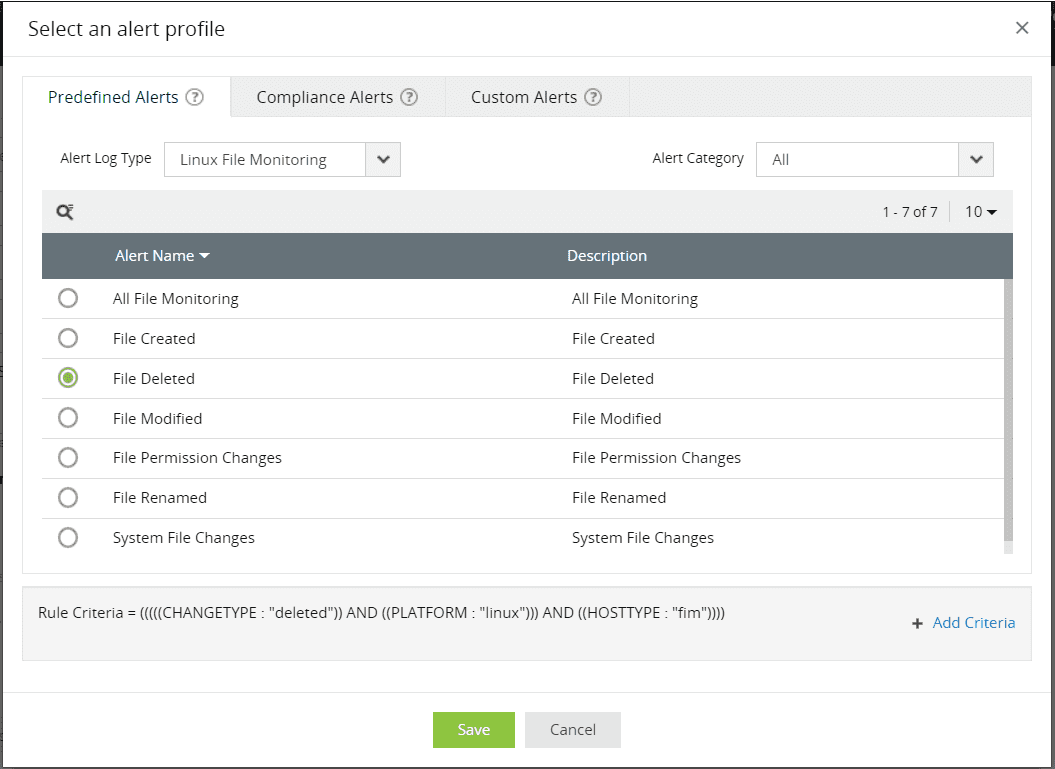Open help icon beside Compliance Alerts
1055x769 pixels.
pos(409,97)
